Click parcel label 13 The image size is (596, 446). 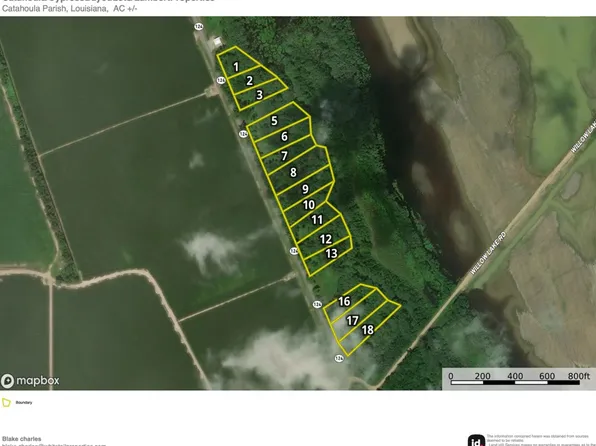[x=331, y=253]
